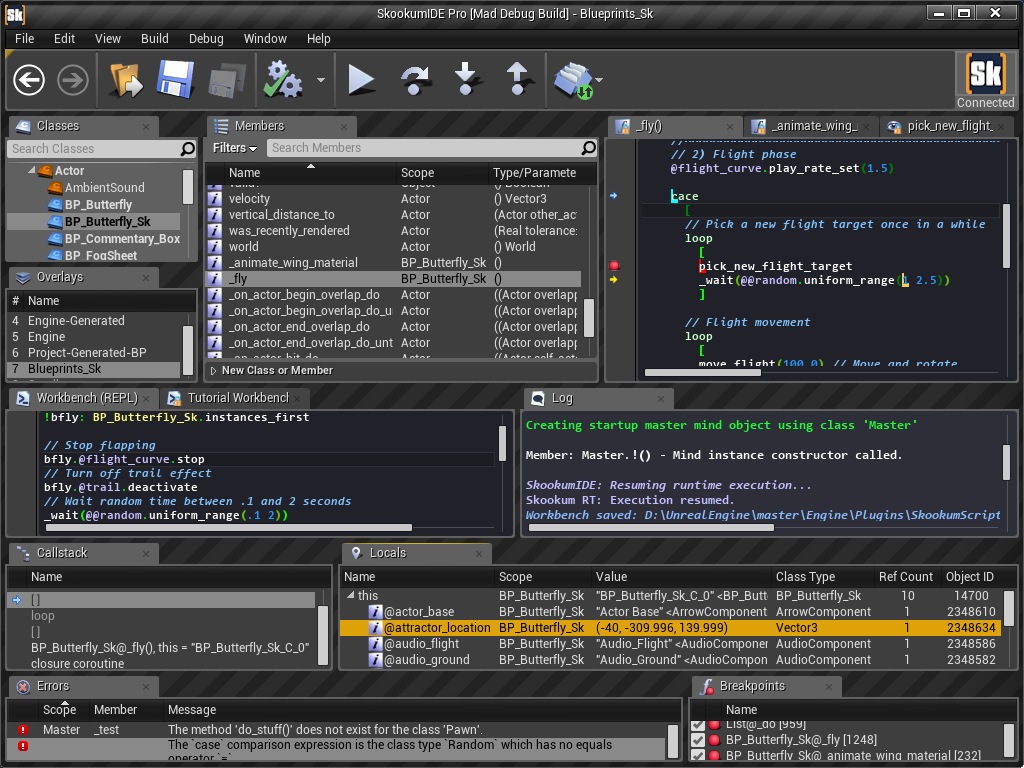Sort Locals by the Ref Count column header

pos(906,577)
